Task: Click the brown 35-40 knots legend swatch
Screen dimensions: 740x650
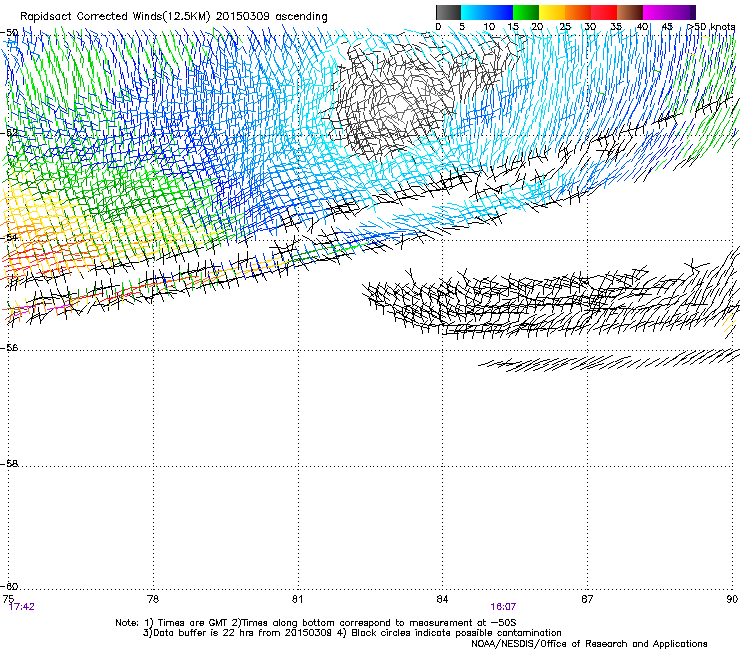Action: 630,12
